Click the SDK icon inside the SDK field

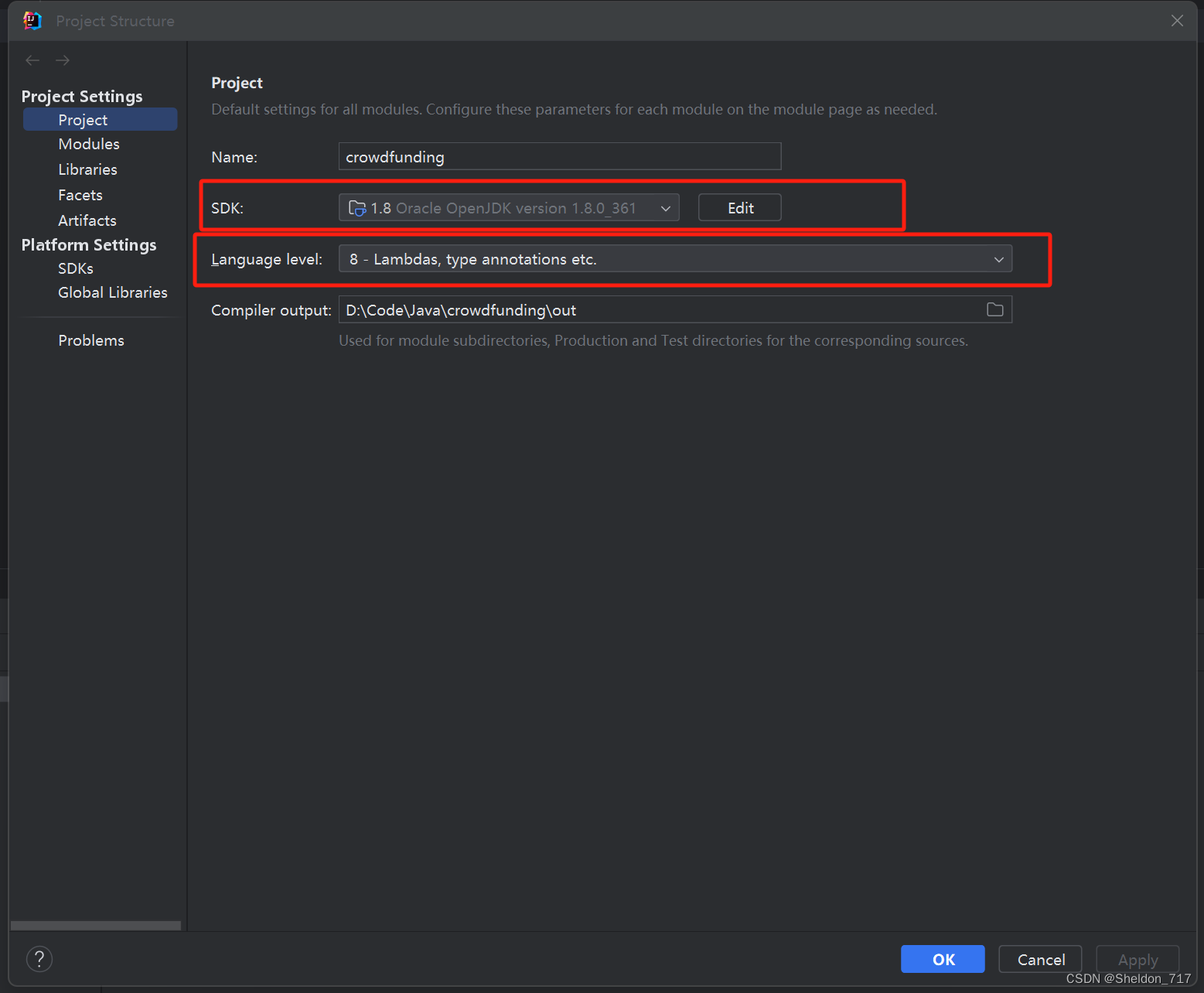(356, 207)
